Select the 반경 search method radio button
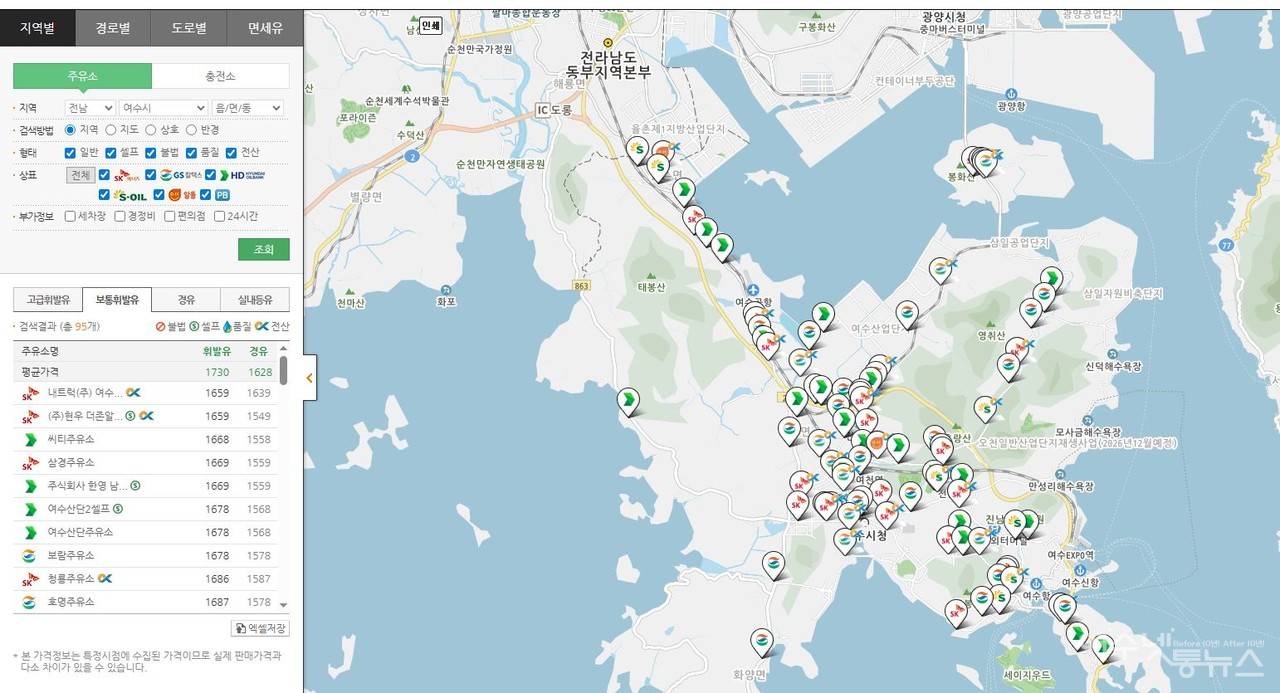1280x693 pixels. coord(192,130)
